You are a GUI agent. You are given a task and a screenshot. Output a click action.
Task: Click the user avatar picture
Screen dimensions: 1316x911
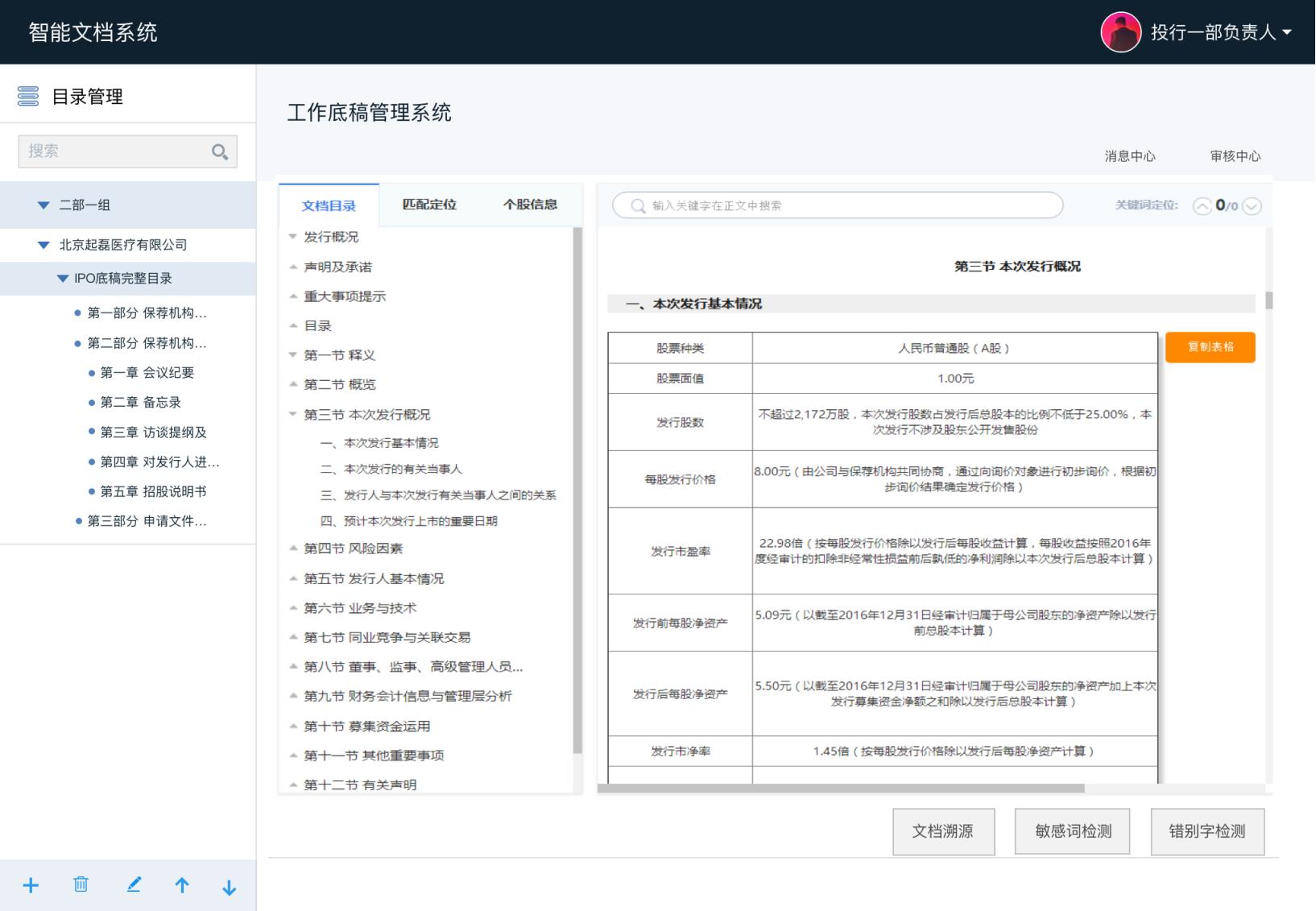[1120, 32]
